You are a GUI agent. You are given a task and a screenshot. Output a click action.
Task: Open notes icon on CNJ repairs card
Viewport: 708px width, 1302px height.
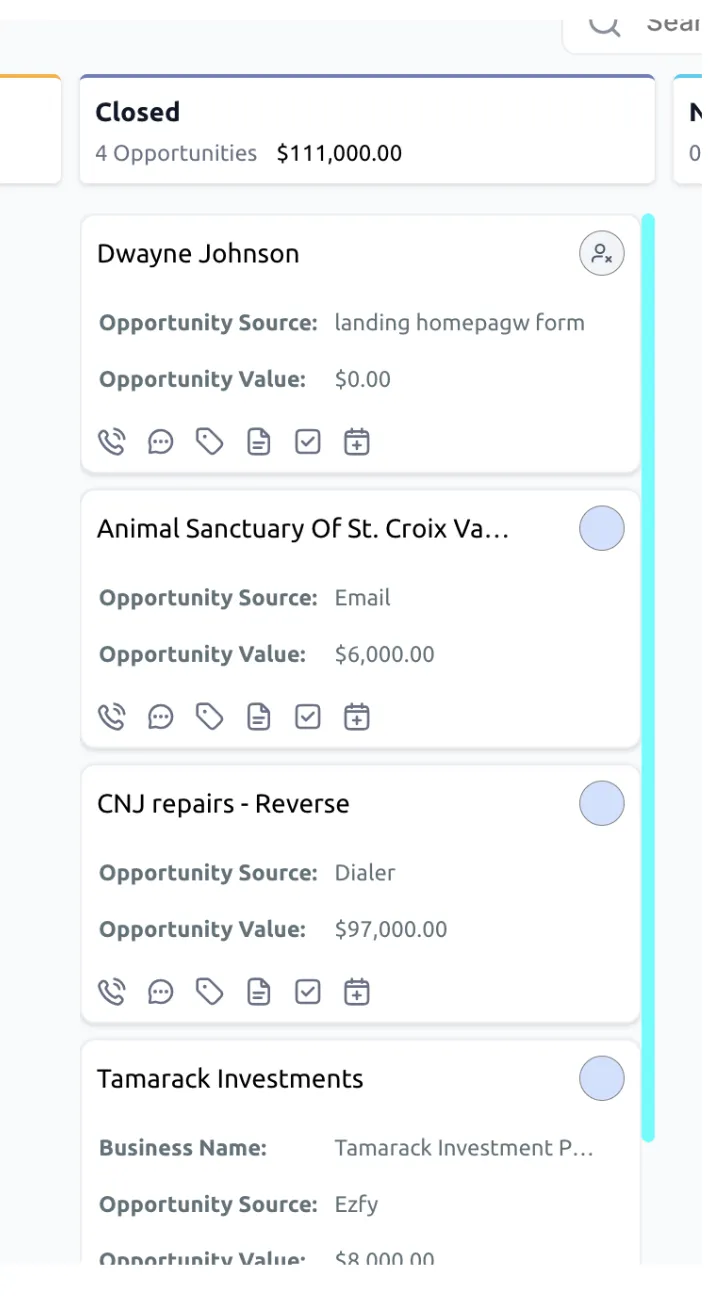coord(259,992)
